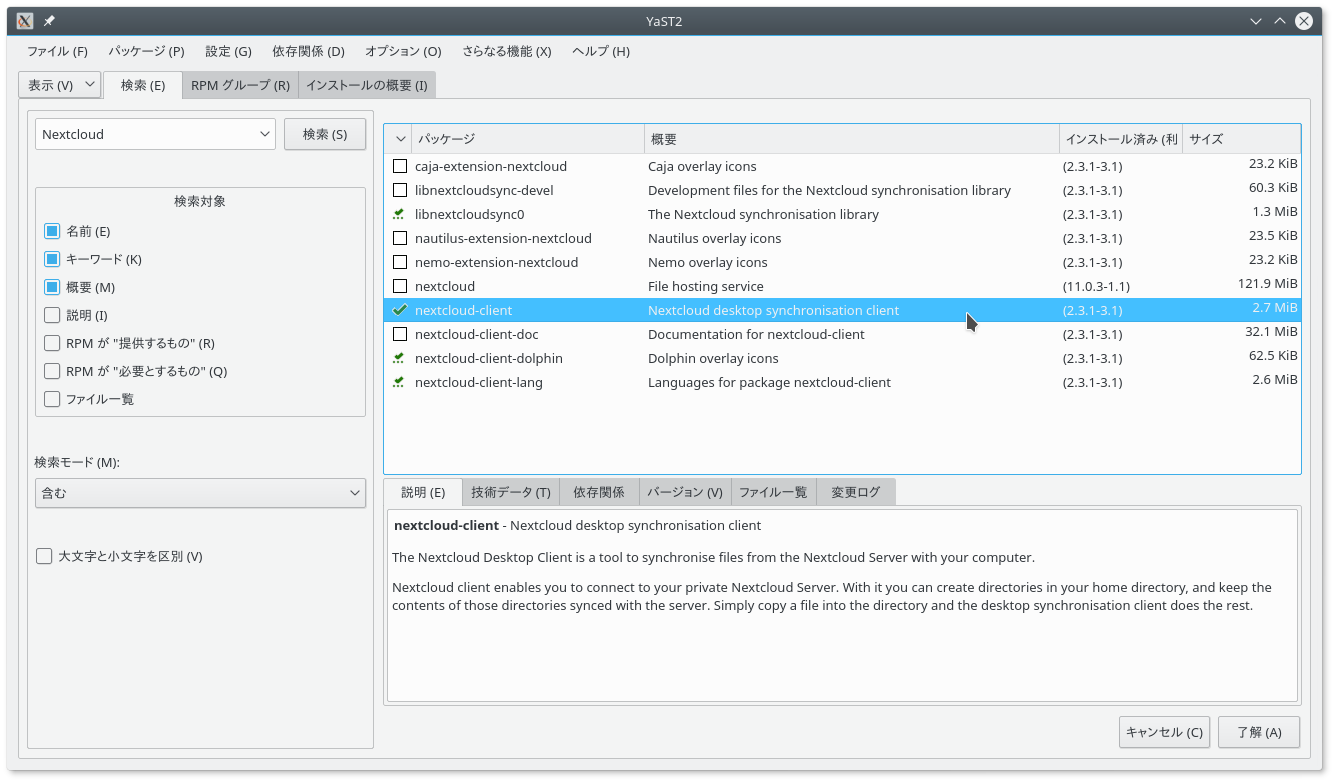Viewport: 1335px width, 783px height.
Task: Toggle nextcloud package checkbox
Action: (400, 286)
